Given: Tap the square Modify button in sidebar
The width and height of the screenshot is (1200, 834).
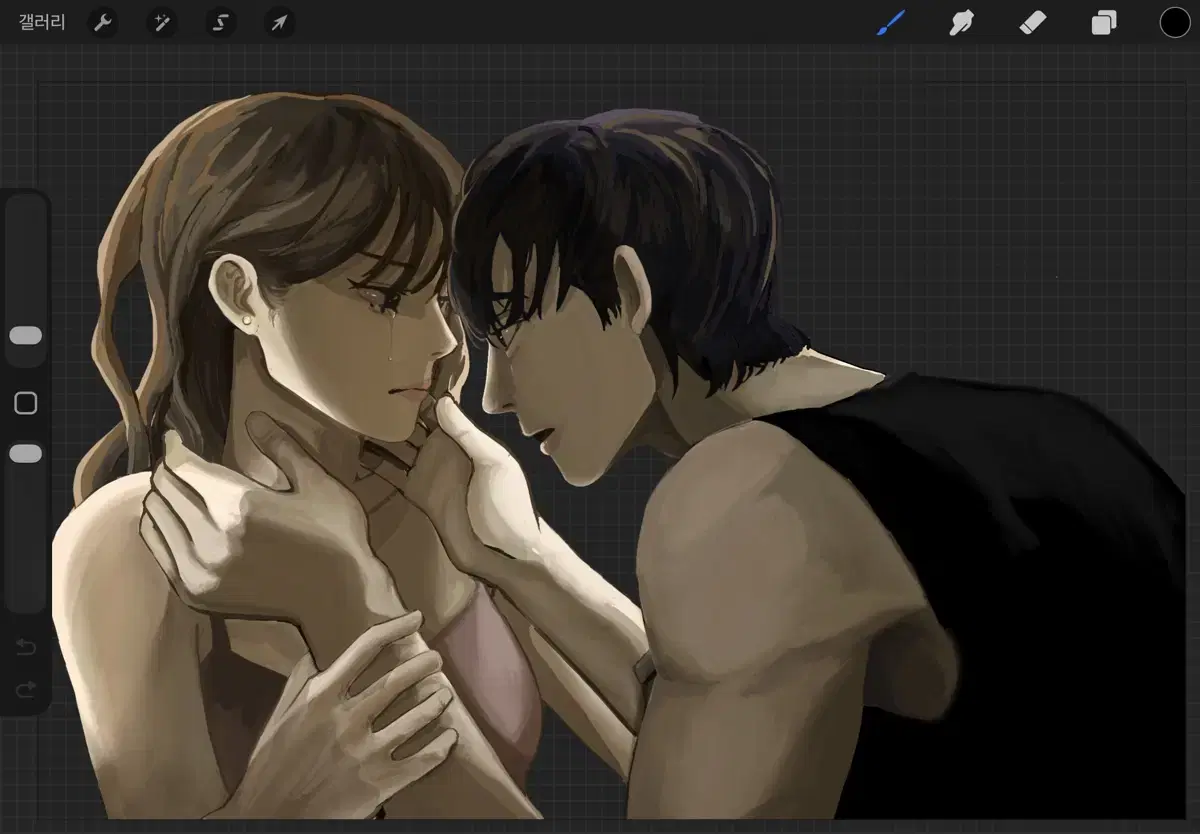Looking at the screenshot, I should tap(26, 403).
